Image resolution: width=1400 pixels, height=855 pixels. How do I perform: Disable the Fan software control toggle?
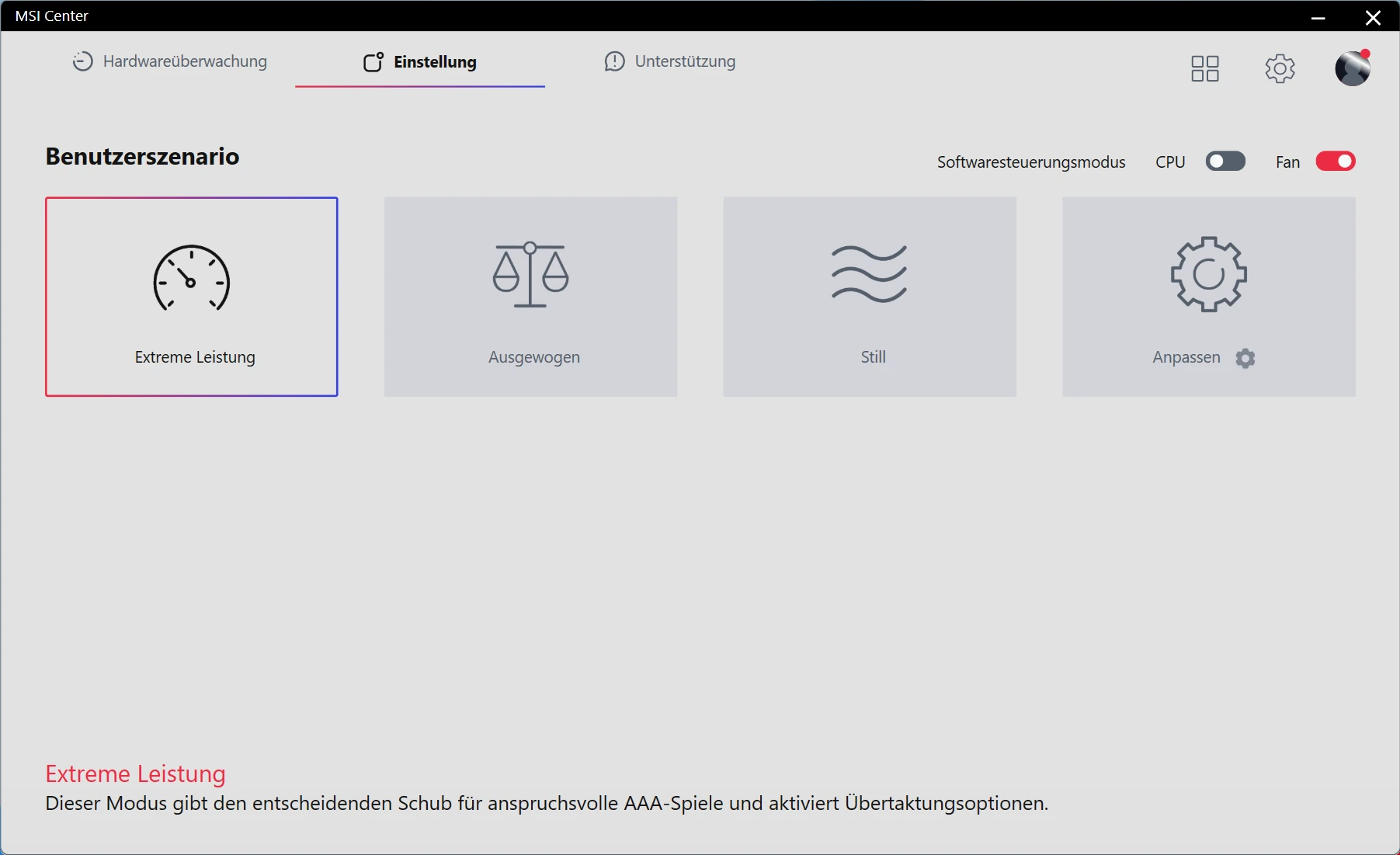(1335, 162)
